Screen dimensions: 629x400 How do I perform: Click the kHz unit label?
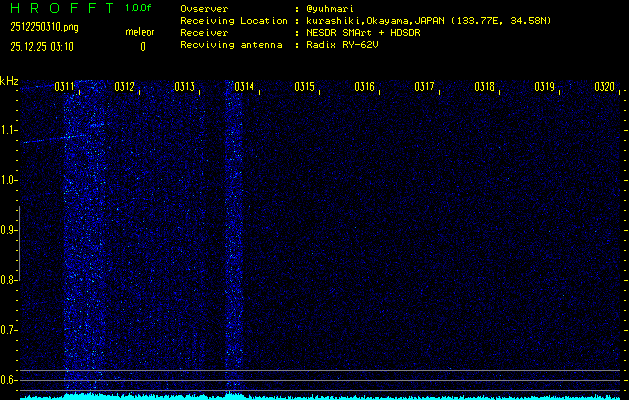coord(9,81)
